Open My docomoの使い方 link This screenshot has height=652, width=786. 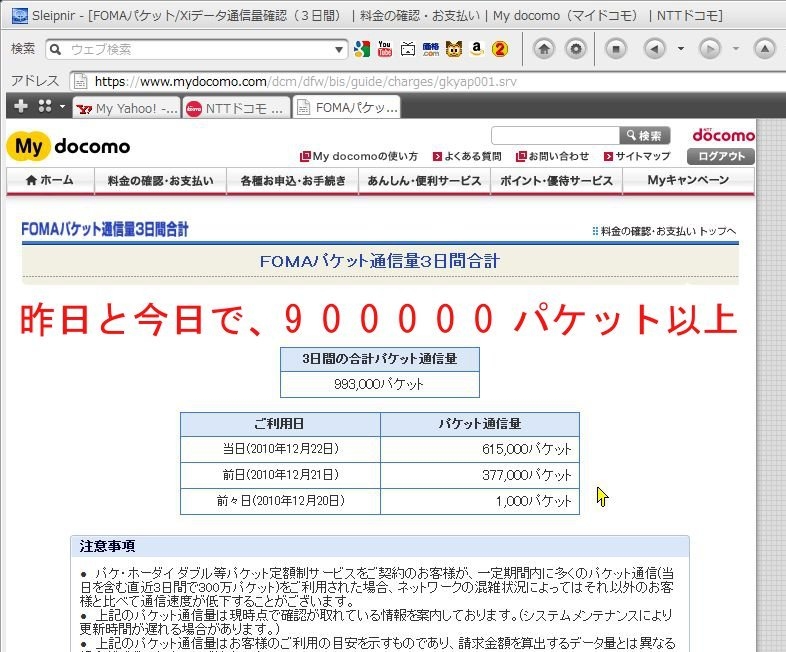[359, 156]
